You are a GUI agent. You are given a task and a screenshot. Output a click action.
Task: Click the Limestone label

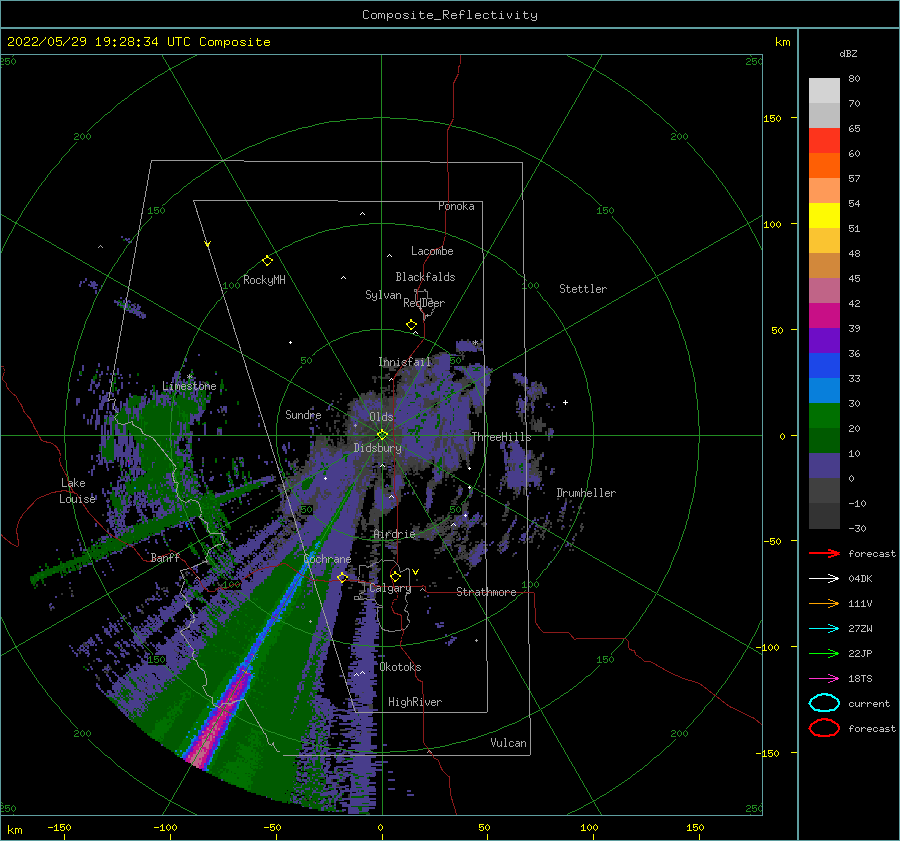point(189,386)
